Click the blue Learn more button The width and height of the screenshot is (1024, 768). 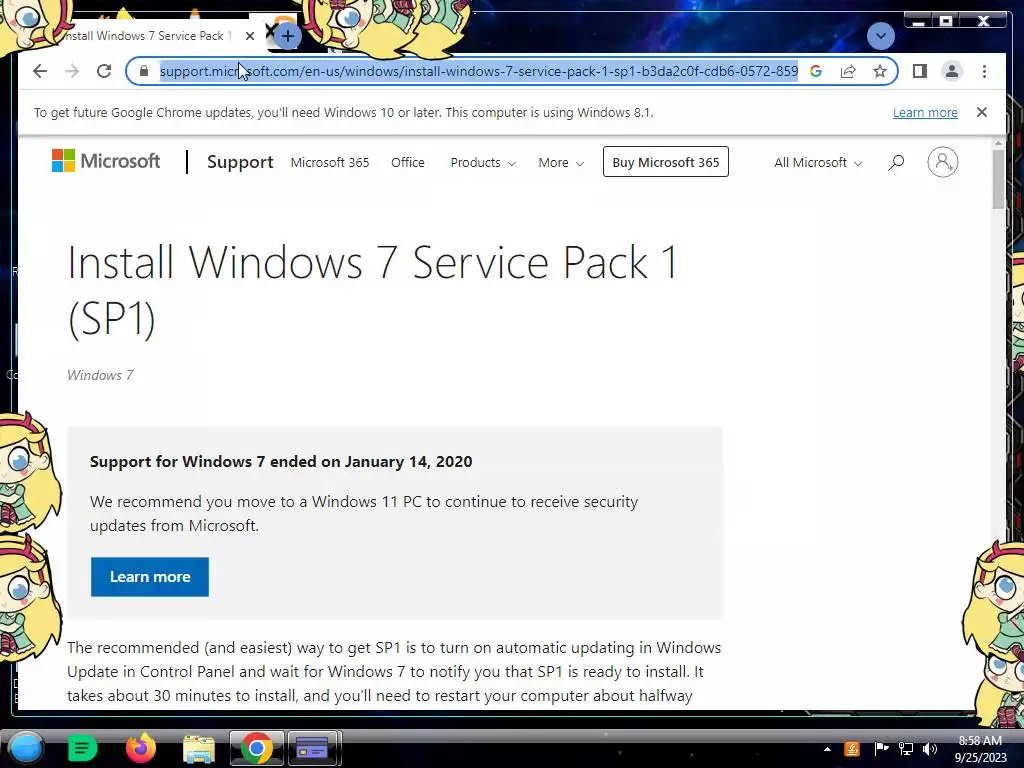(x=150, y=577)
